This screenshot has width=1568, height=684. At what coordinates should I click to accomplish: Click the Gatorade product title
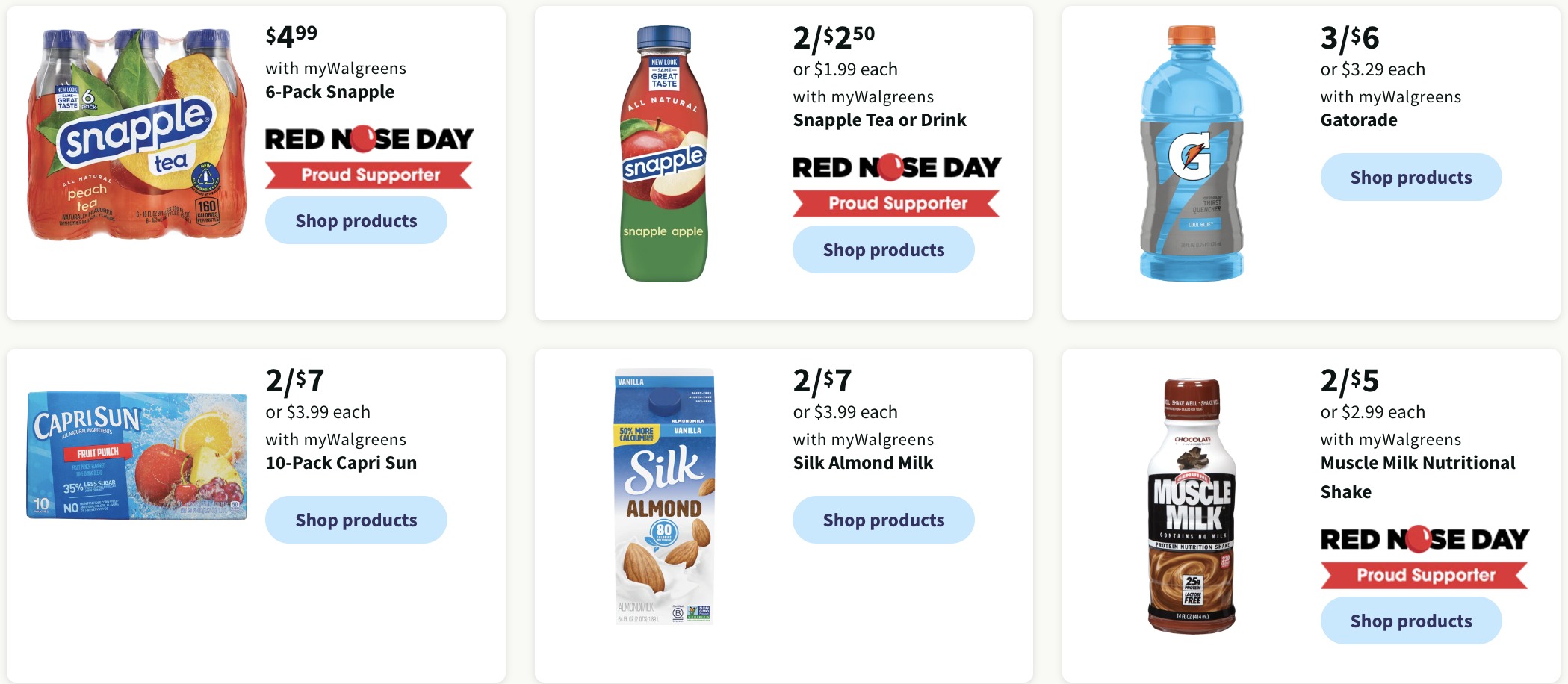click(x=1358, y=120)
